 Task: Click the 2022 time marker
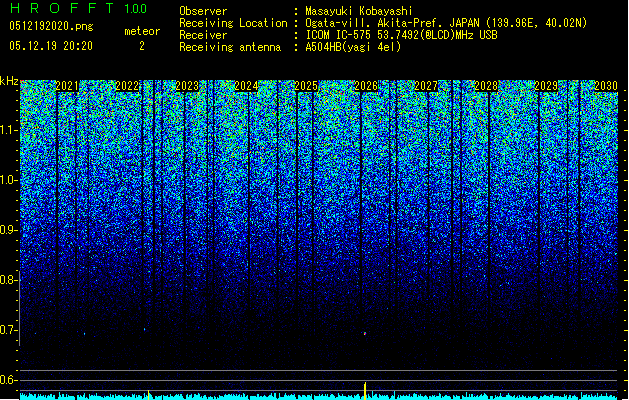click(x=127, y=86)
